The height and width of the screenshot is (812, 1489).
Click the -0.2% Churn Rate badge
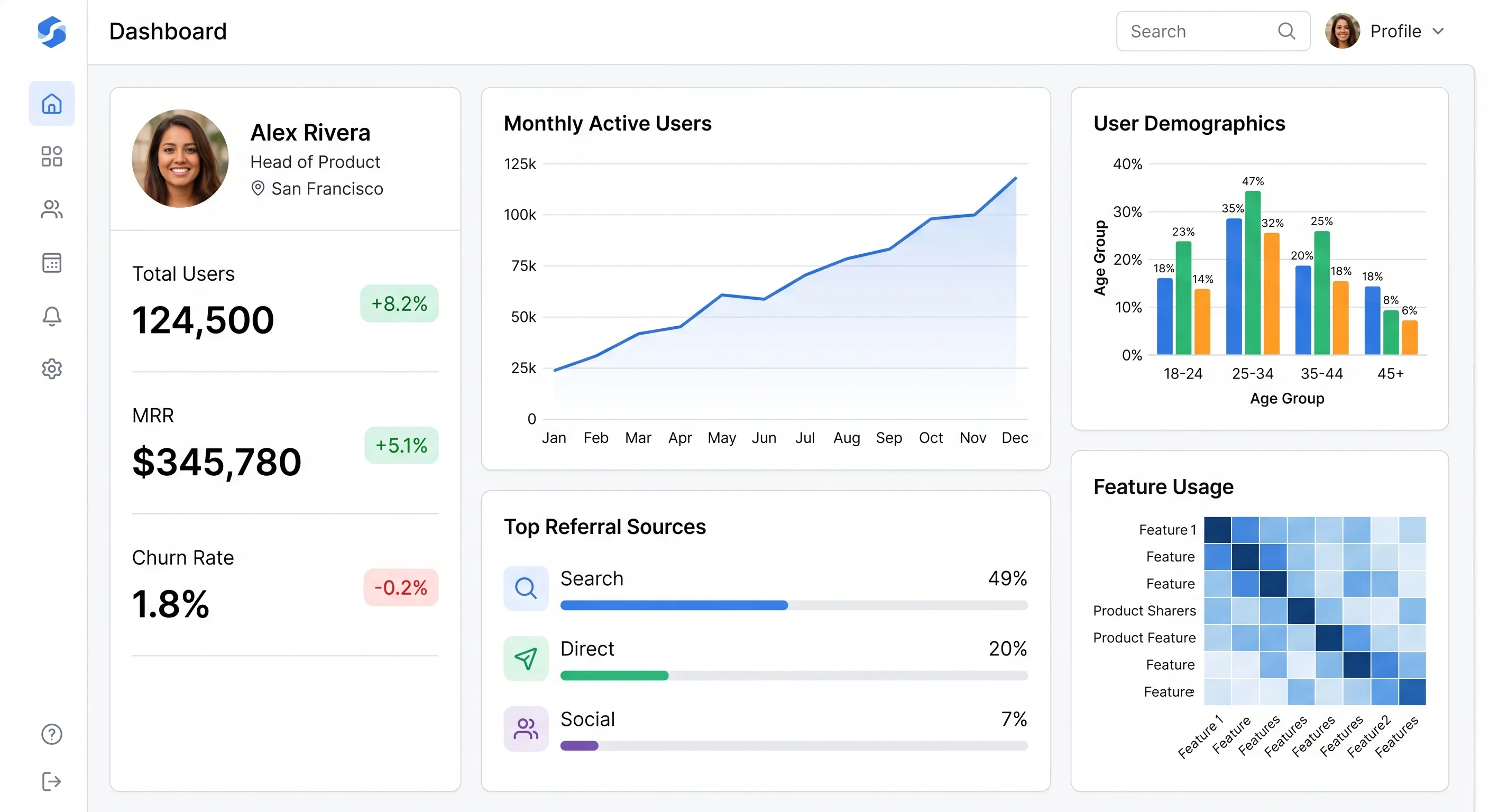tap(401, 587)
